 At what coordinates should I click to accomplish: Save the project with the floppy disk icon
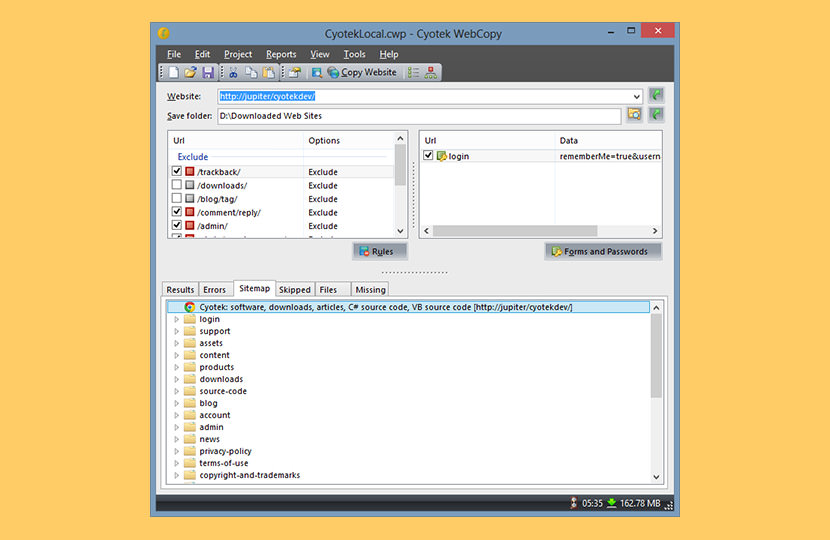[208, 73]
